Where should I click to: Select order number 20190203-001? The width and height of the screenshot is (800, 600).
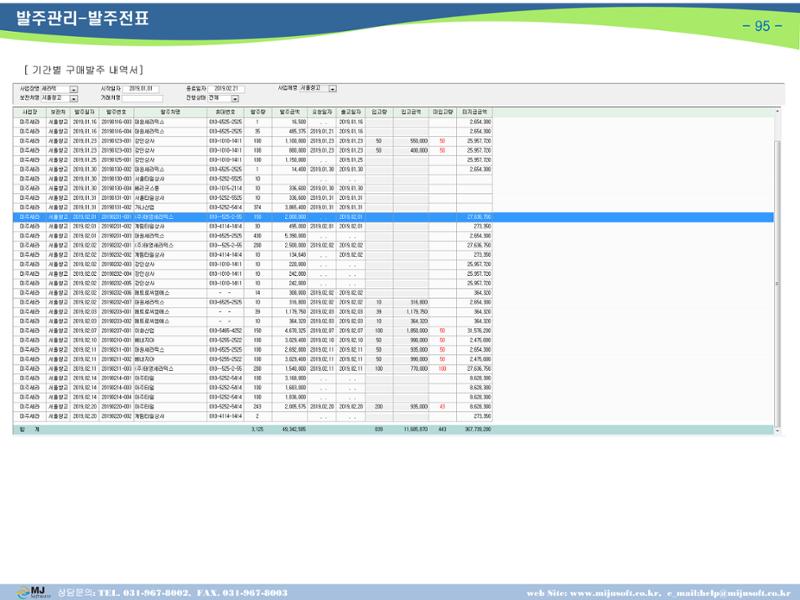pyautogui.click(x=116, y=312)
